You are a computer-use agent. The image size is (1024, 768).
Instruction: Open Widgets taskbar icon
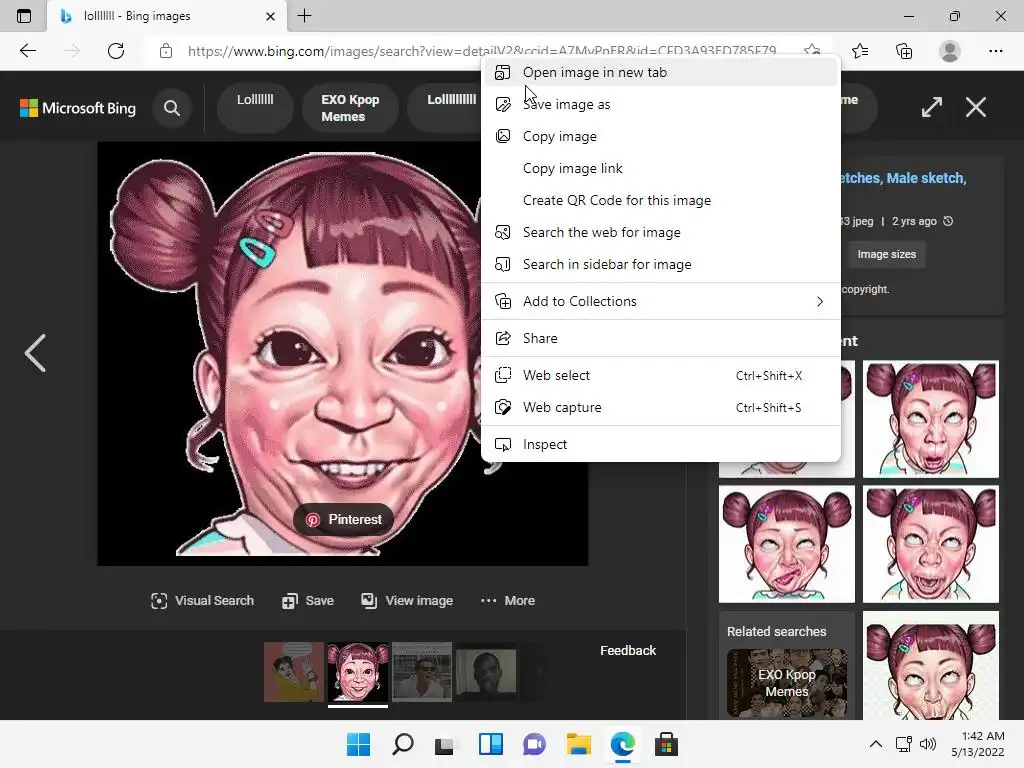(x=490, y=744)
